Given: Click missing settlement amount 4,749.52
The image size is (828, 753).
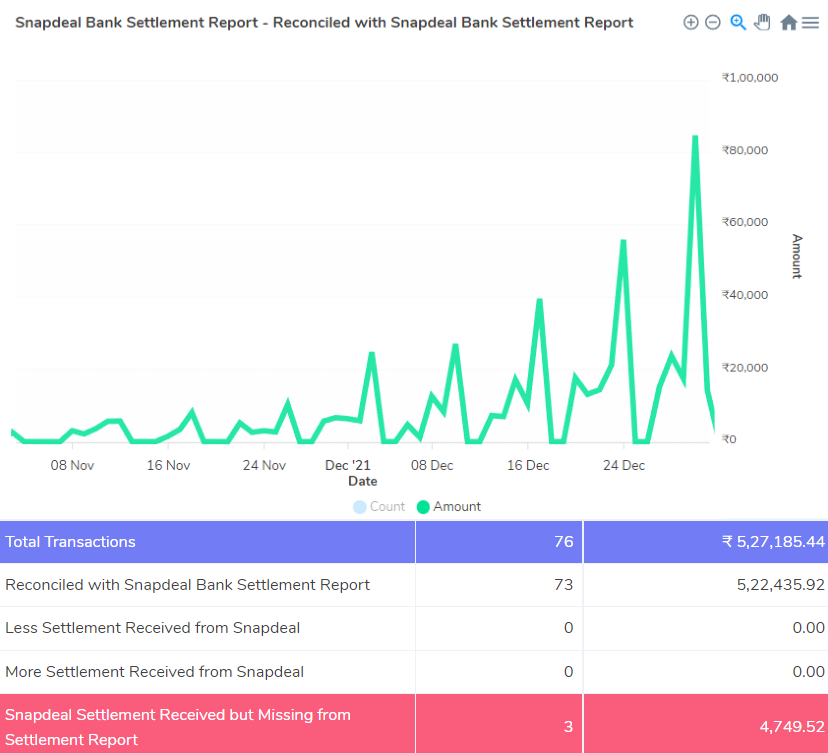Looking at the screenshot, I should pos(792,727).
